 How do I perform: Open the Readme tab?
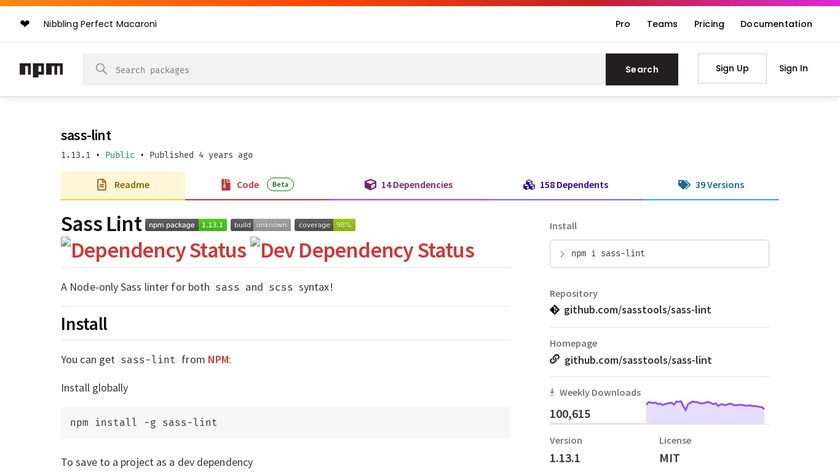coord(123,185)
